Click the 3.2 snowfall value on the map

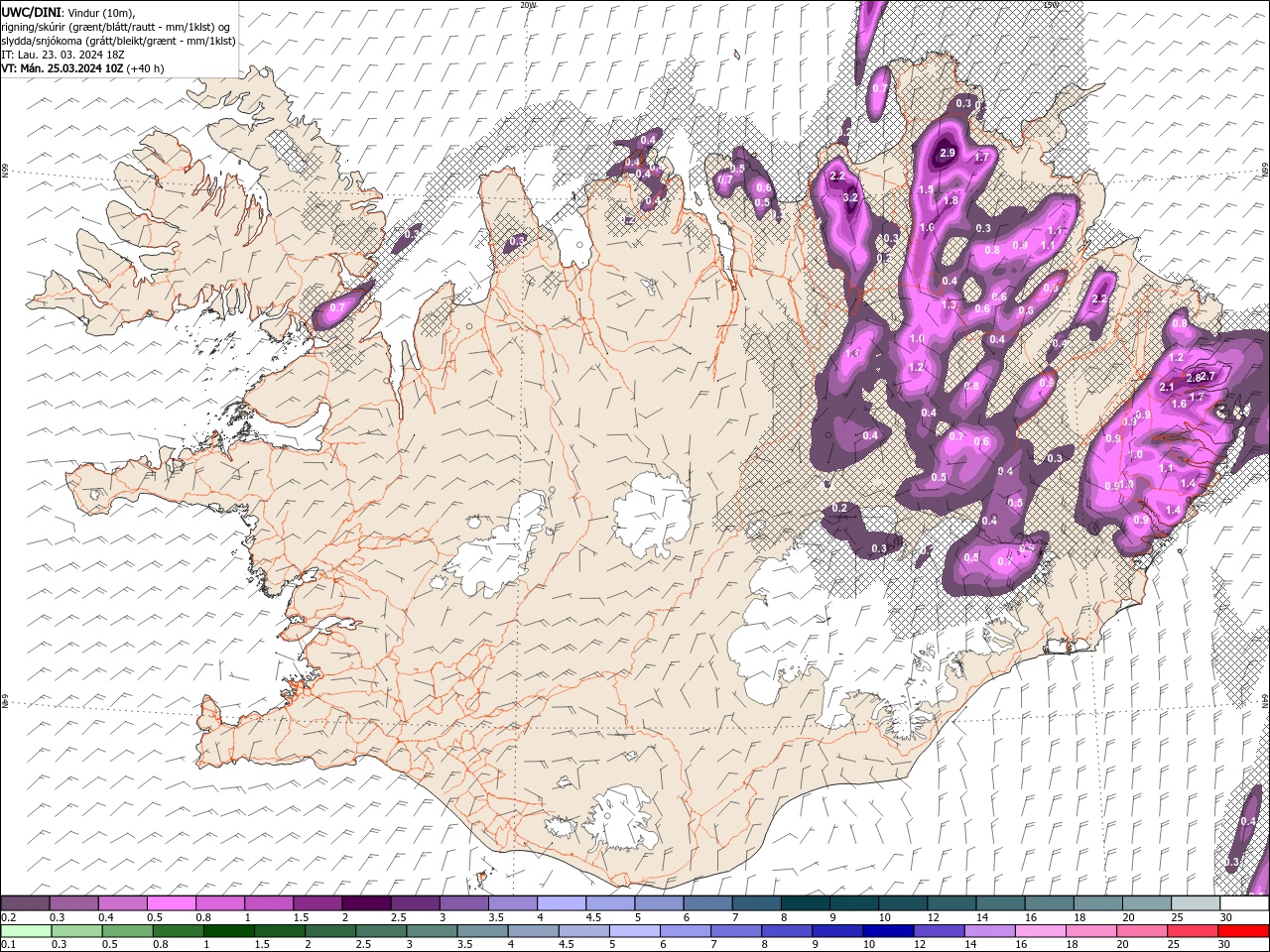pos(850,197)
